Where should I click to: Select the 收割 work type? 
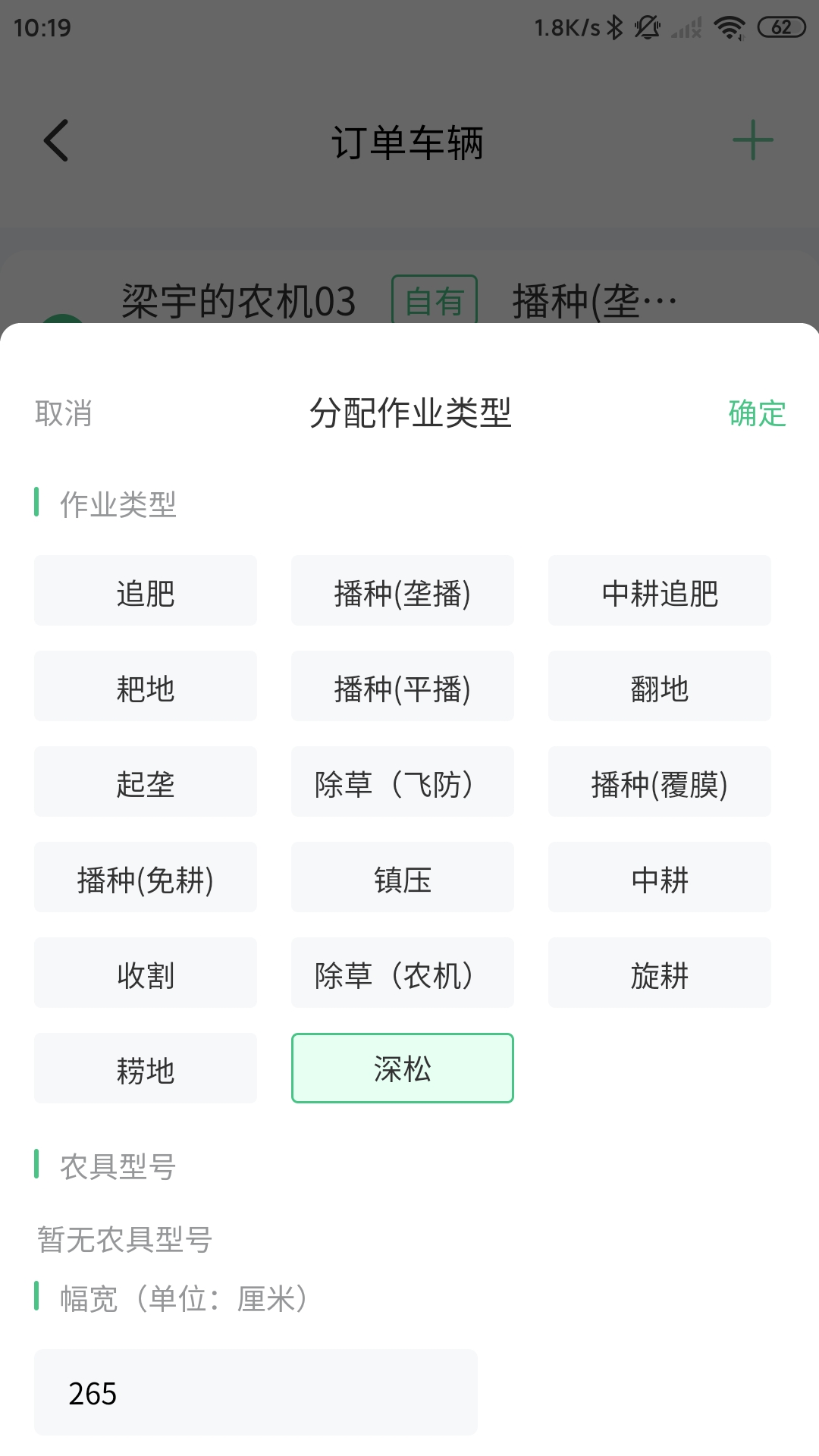(146, 973)
